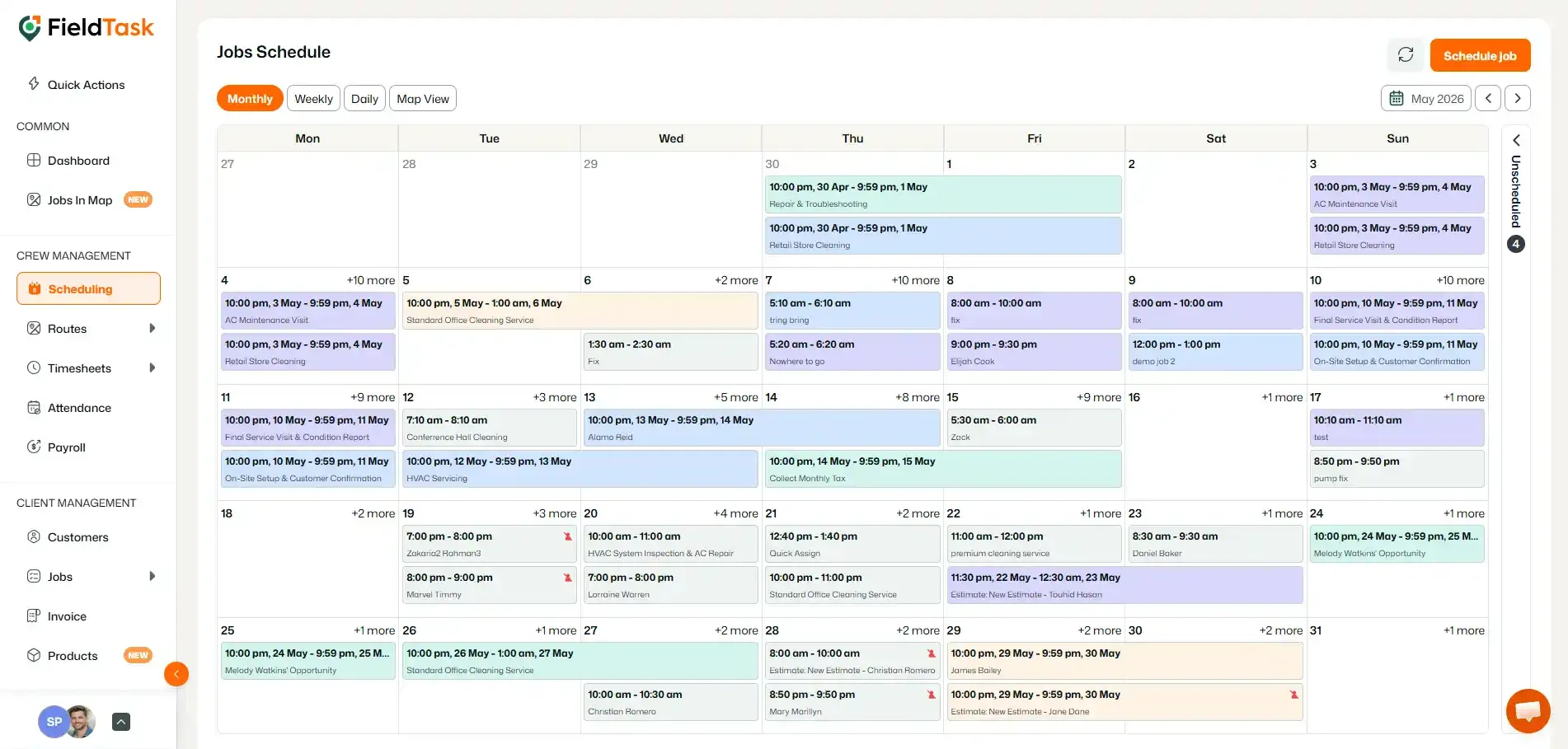Open HVAC Servicing job on May 12
This screenshot has width=1568, height=749.
(580, 469)
